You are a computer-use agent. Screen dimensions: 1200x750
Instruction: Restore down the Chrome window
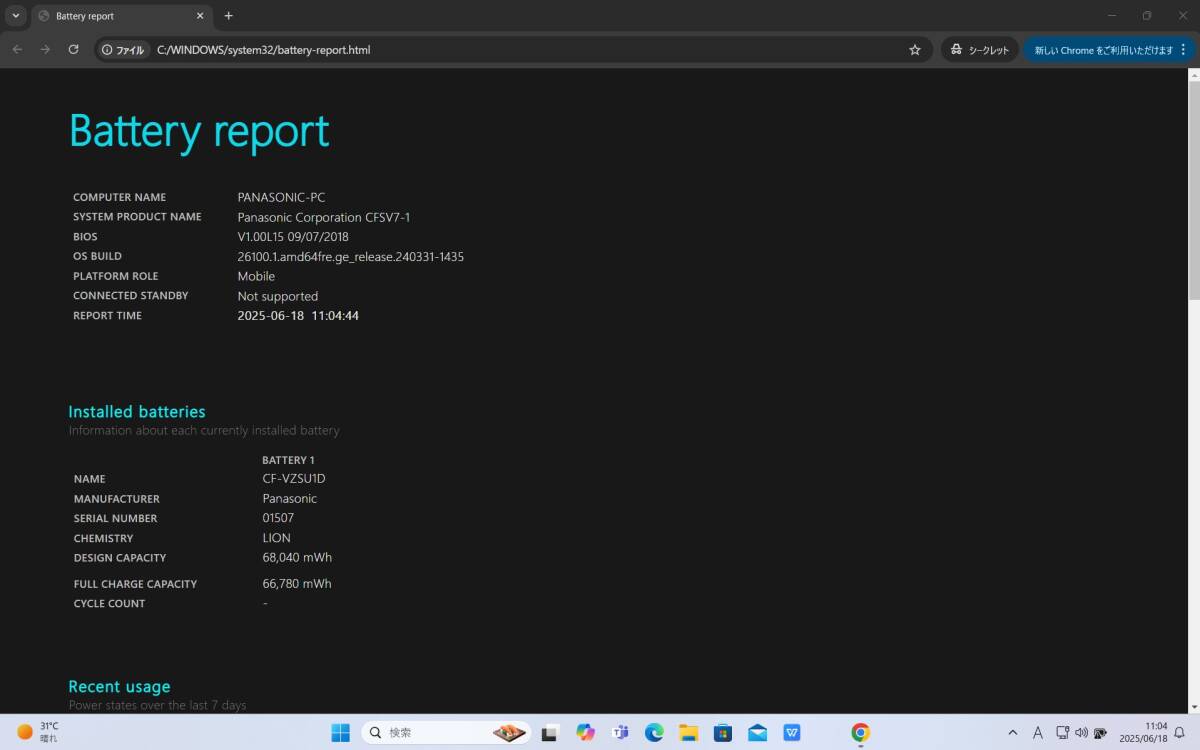[1147, 15]
